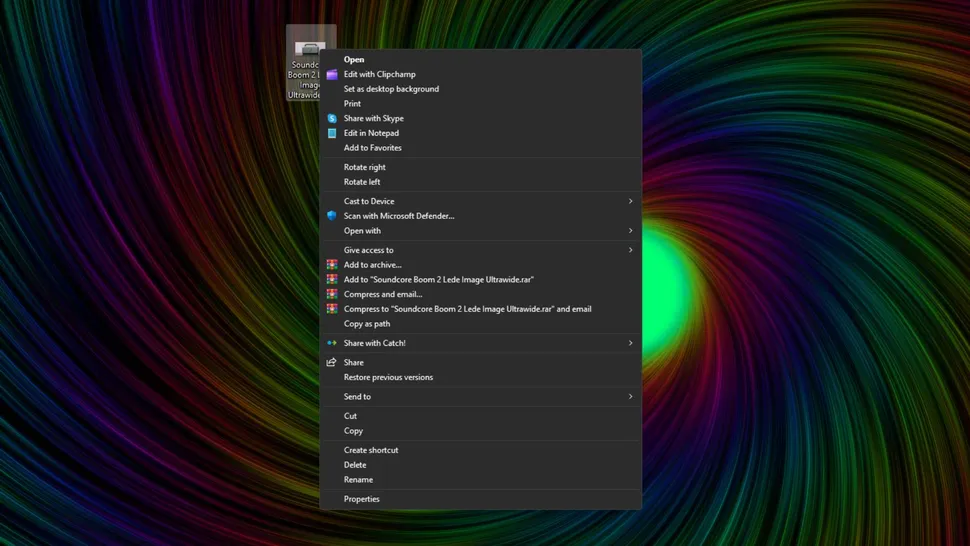Viewport: 970px width, 546px height.
Task: Expand the Cast to Device submenu arrow
Action: coord(630,201)
